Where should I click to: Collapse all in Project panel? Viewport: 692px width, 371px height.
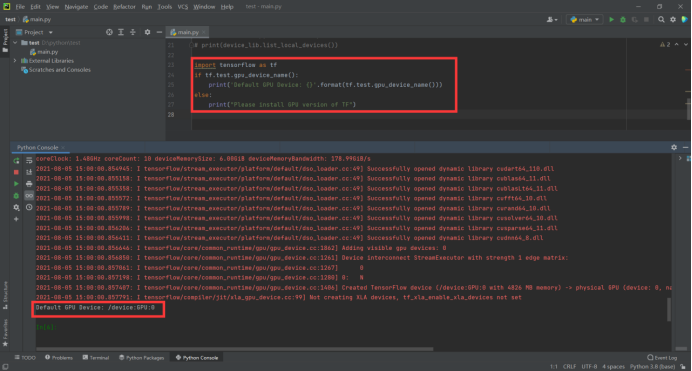click(132, 32)
